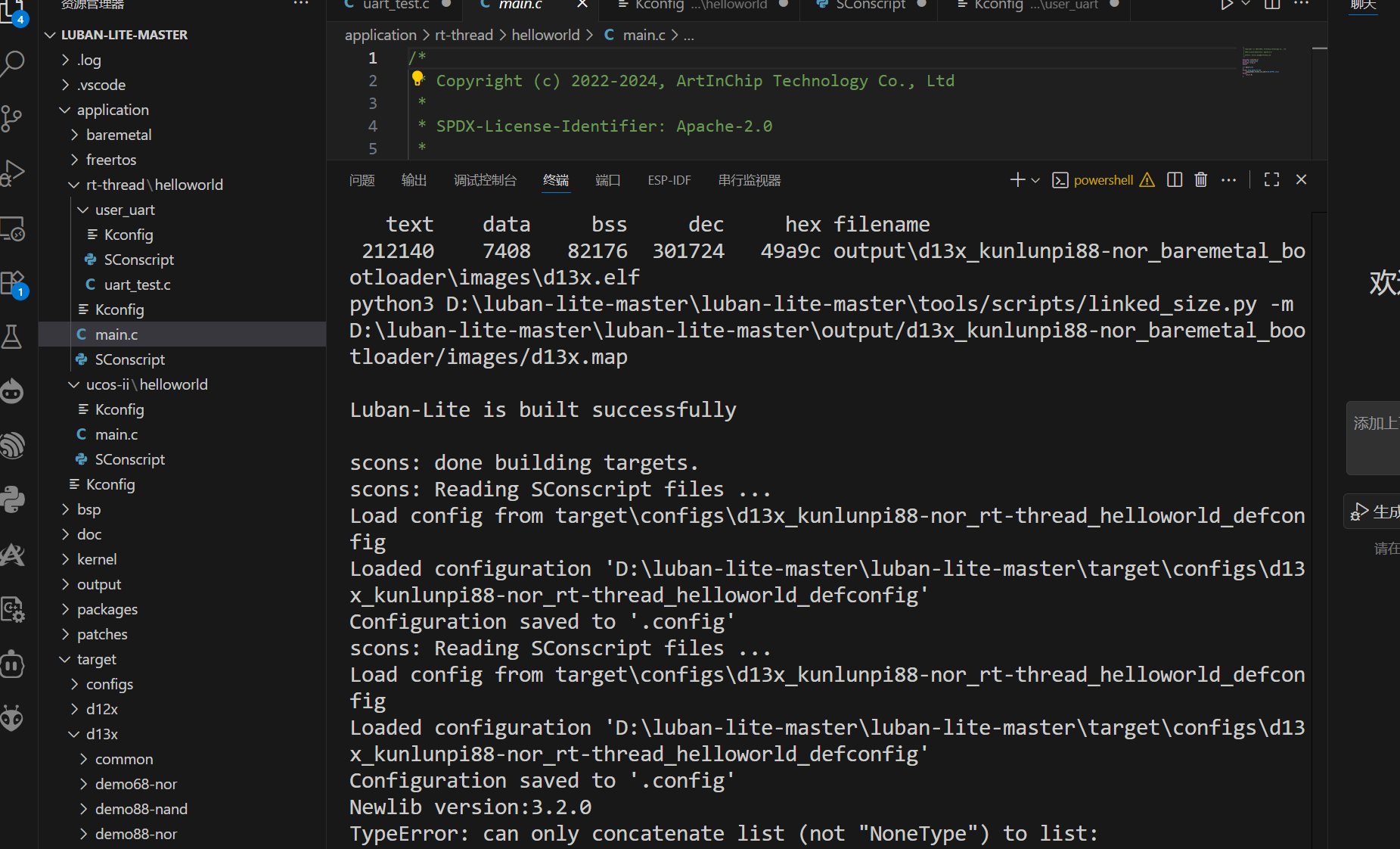
Task: Click the lightbulb code action icon
Action: (418, 79)
